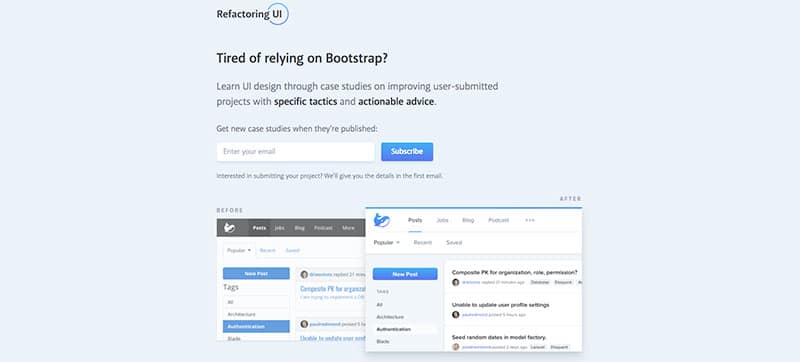Open 'Unable to update user profile settings' post
800x362 pixels.
[x=501, y=305]
